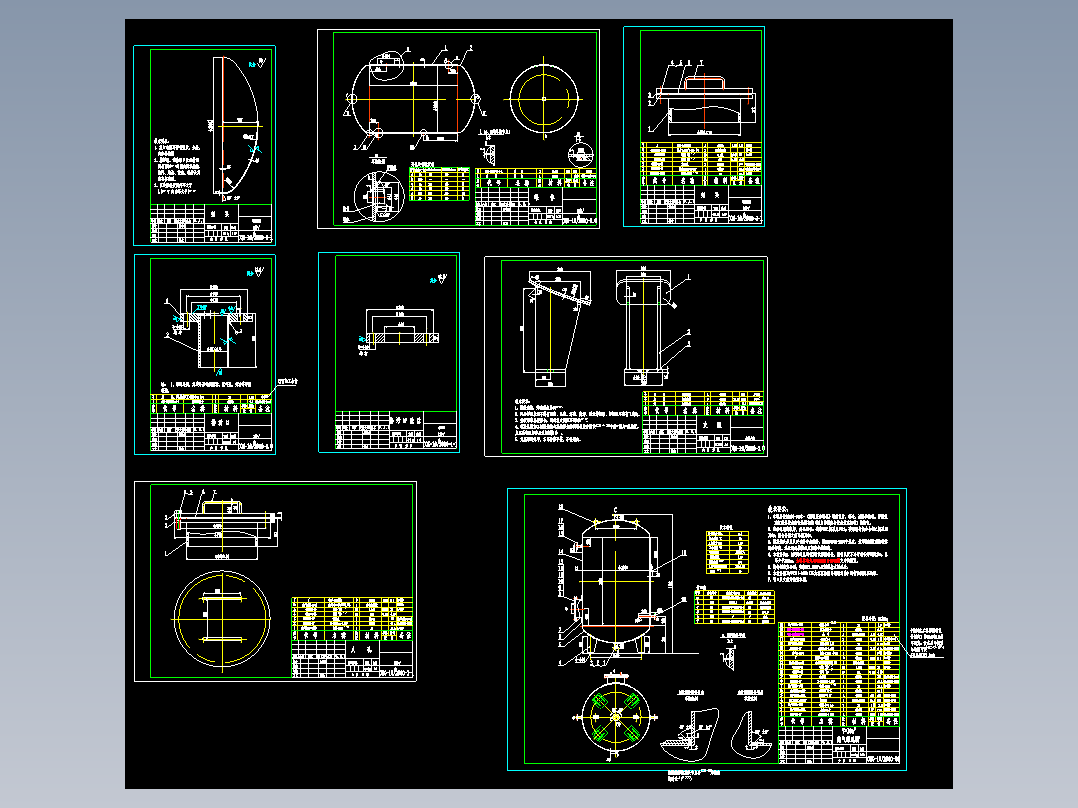Image resolution: width=1078 pixels, height=808 pixels.
Task: Select the yellow nozzle schedule table in assembly sheet
Action: pos(734,607)
